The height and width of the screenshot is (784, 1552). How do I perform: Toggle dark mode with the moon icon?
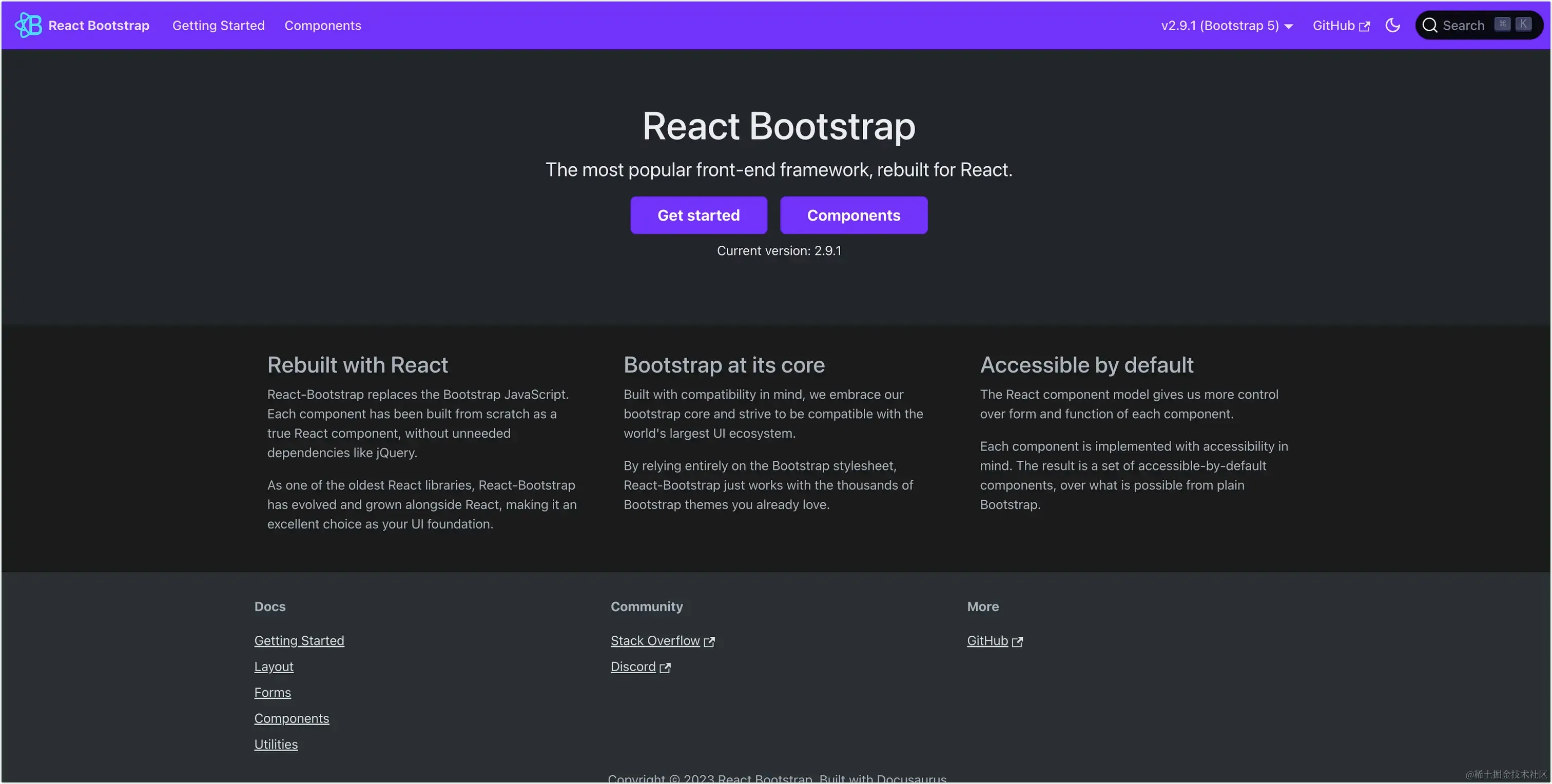coord(1392,25)
